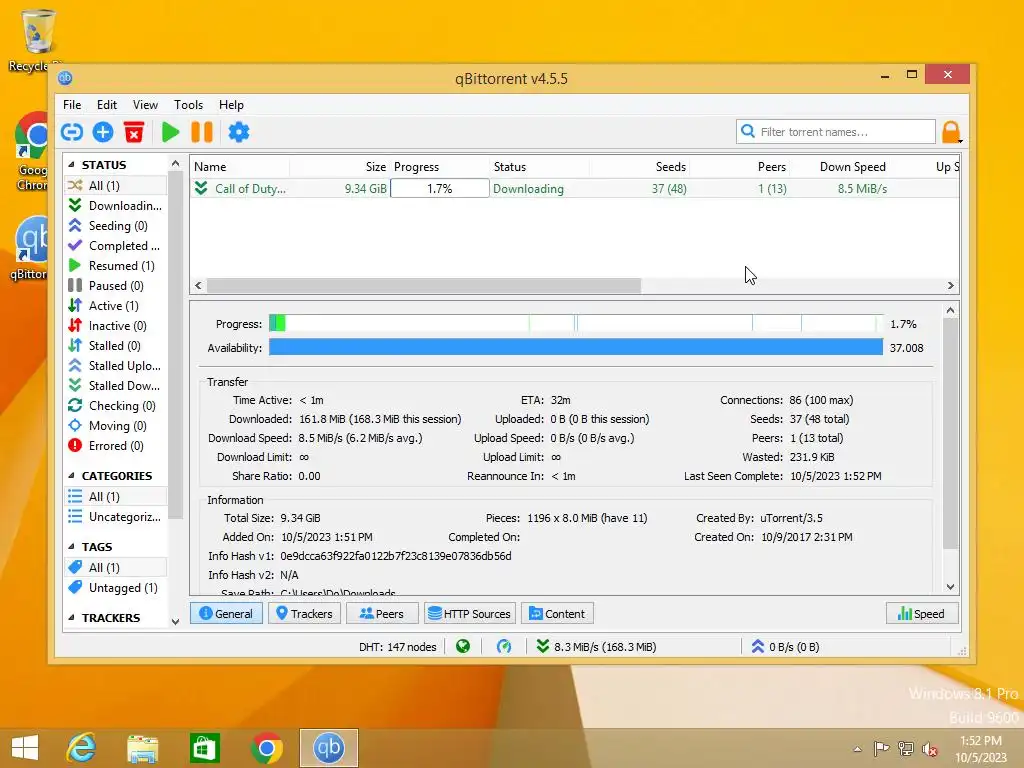Select the Moving (0) filter
Viewport: 1024px width, 768px height.
[x=116, y=426]
